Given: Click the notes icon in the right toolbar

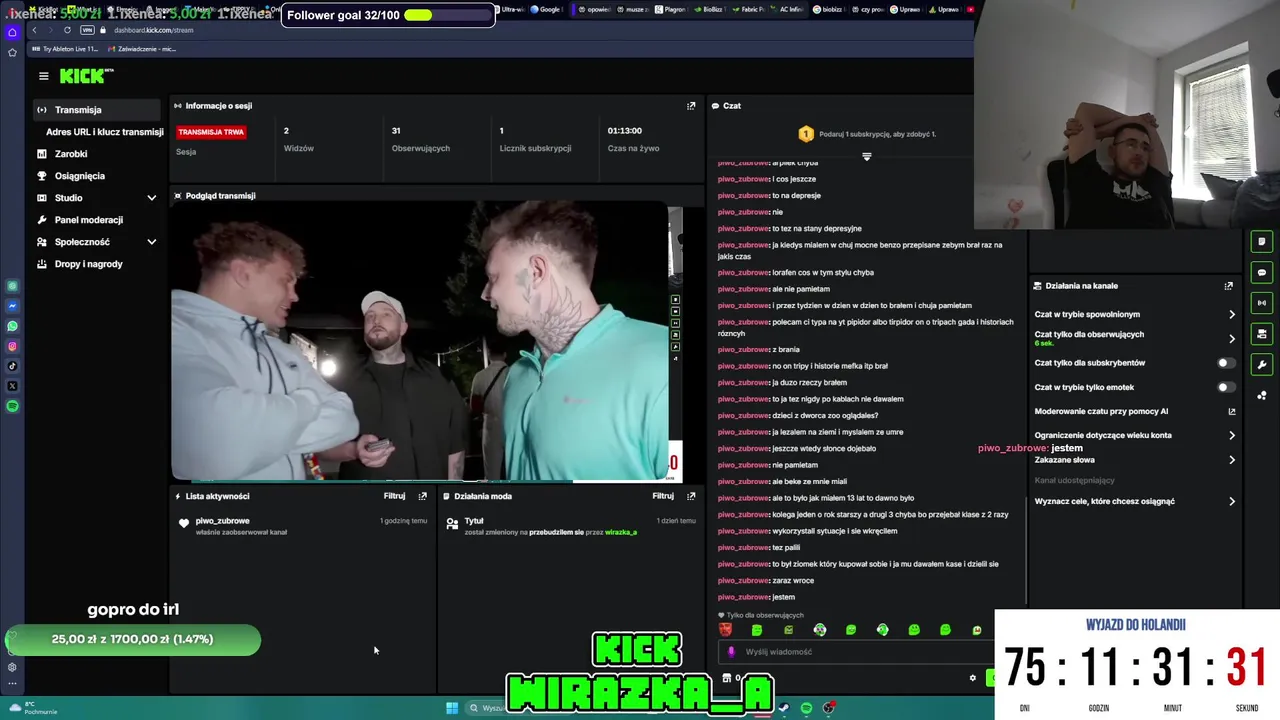Looking at the screenshot, I should pos(1262,241).
